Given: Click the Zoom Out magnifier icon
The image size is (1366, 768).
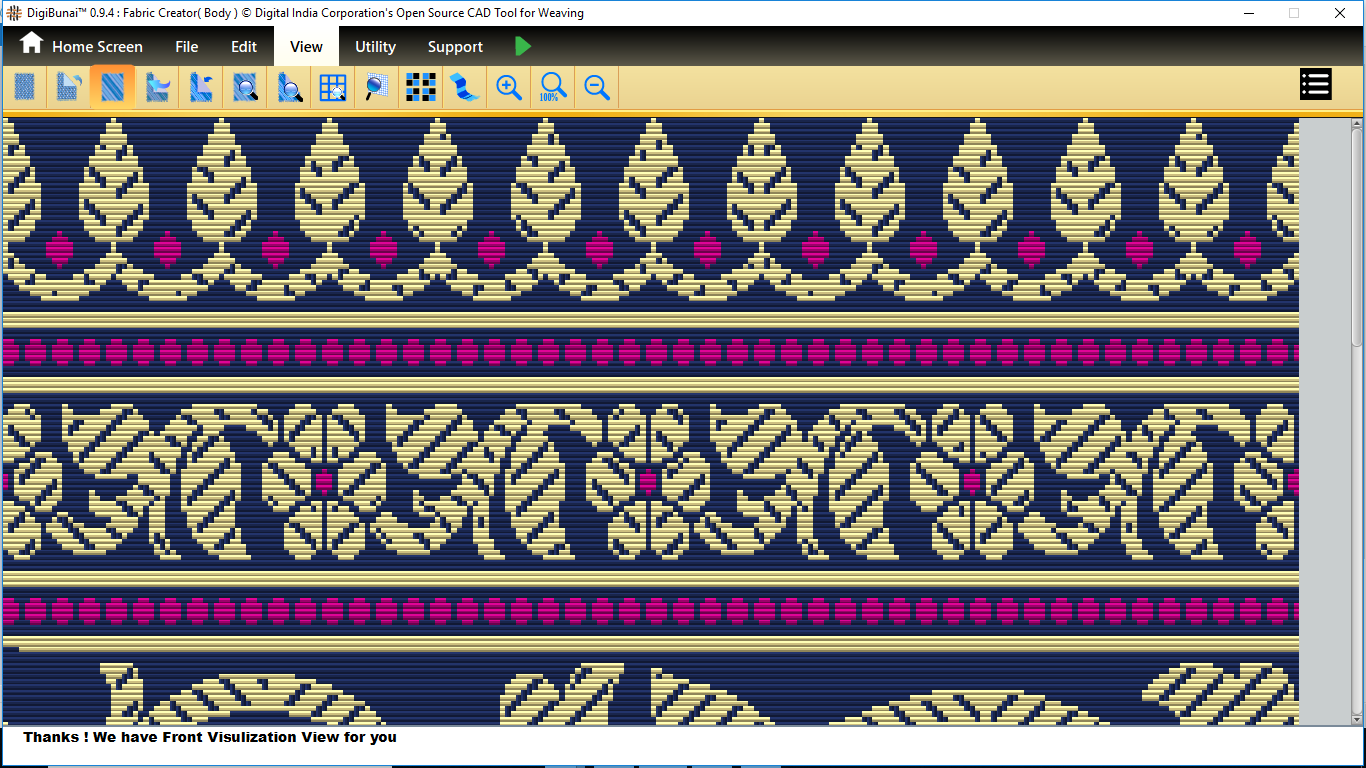Looking at the screenshot, I should point(597,88).
